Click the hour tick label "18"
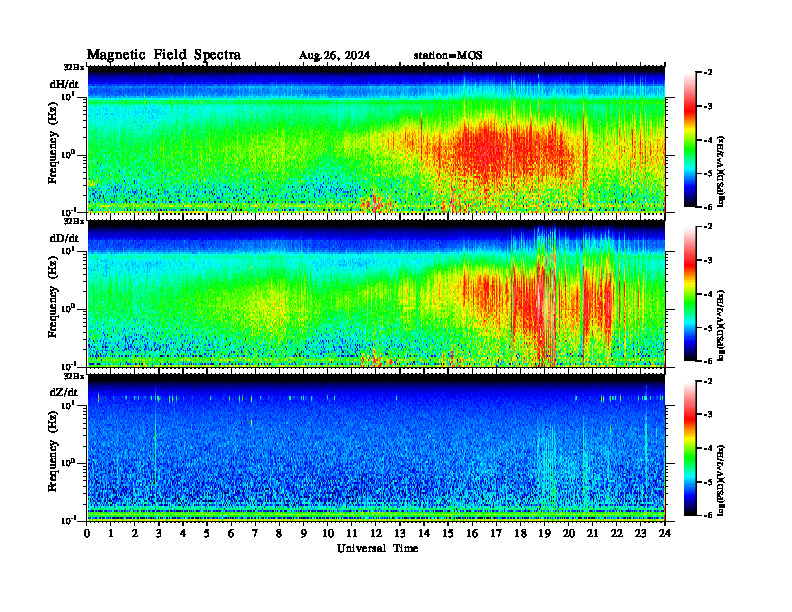 click(520, 533)
